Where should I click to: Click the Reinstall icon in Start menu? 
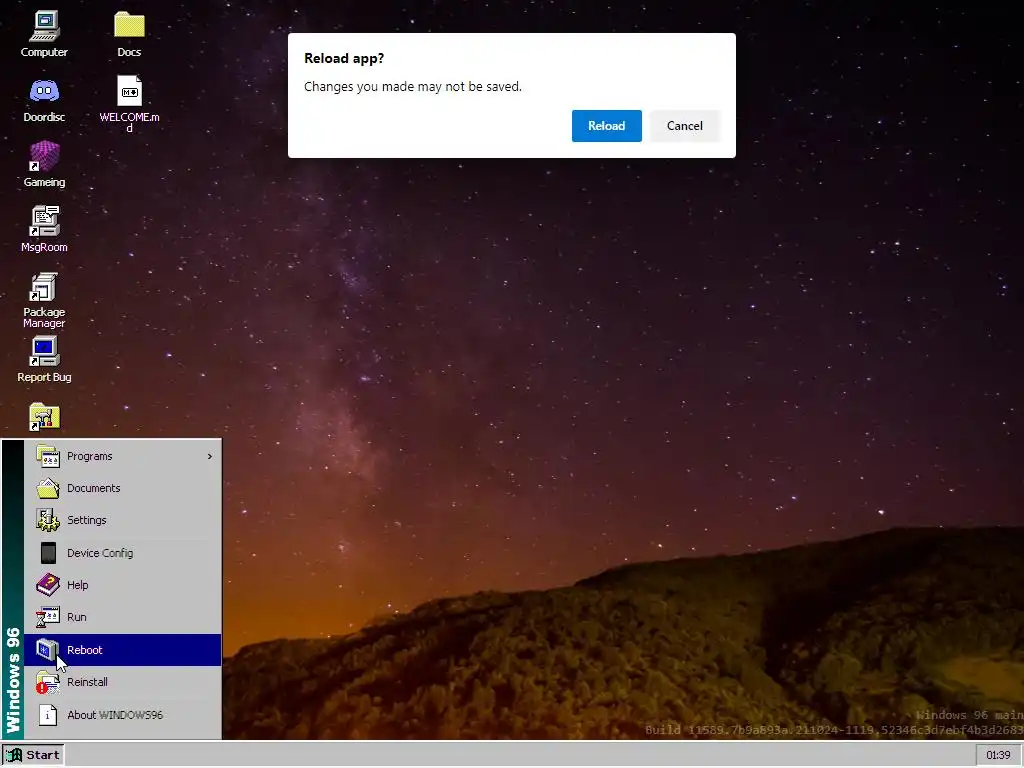[48, 682]
